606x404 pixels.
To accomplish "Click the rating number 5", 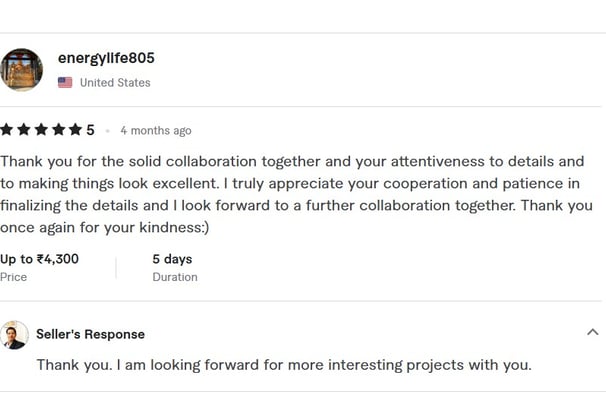I will click(x=90, y=130).
